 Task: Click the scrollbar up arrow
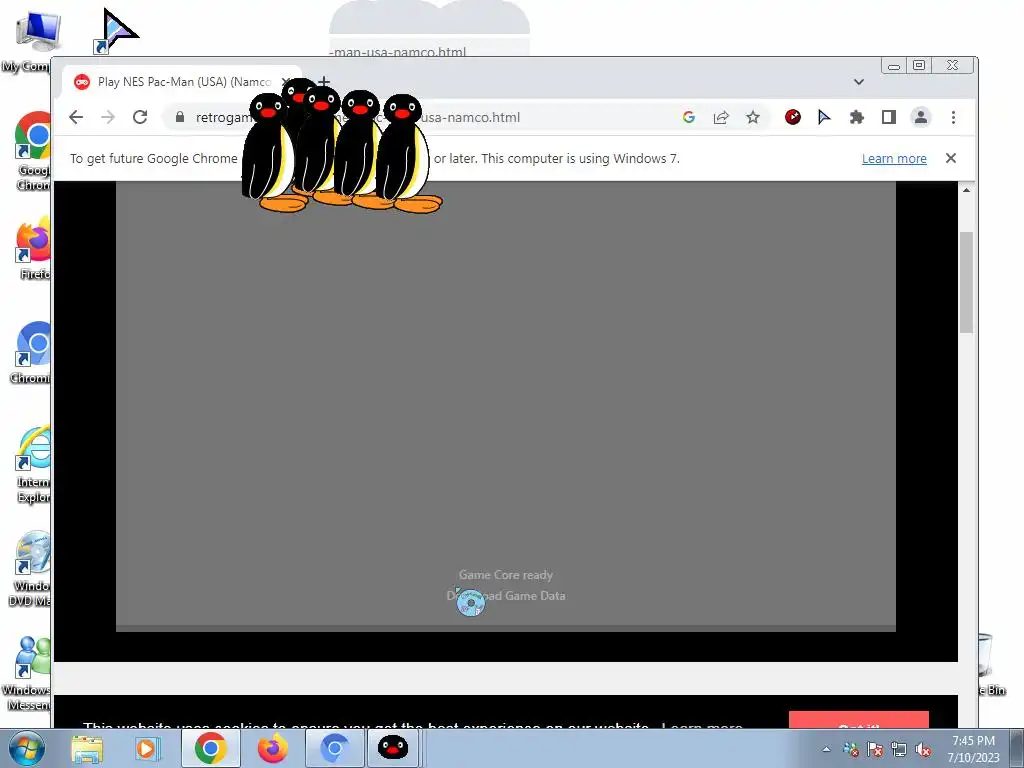pos(967,190)
